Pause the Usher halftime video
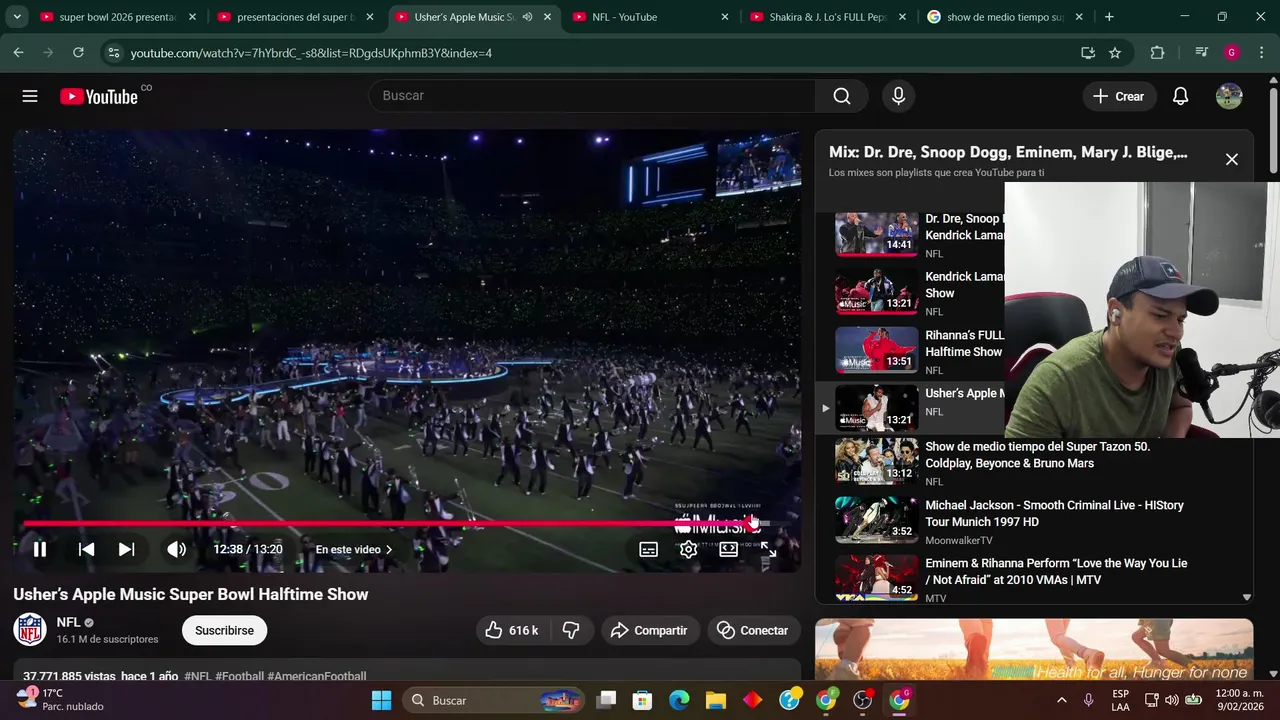The image size is (1280, 720). 40,549
